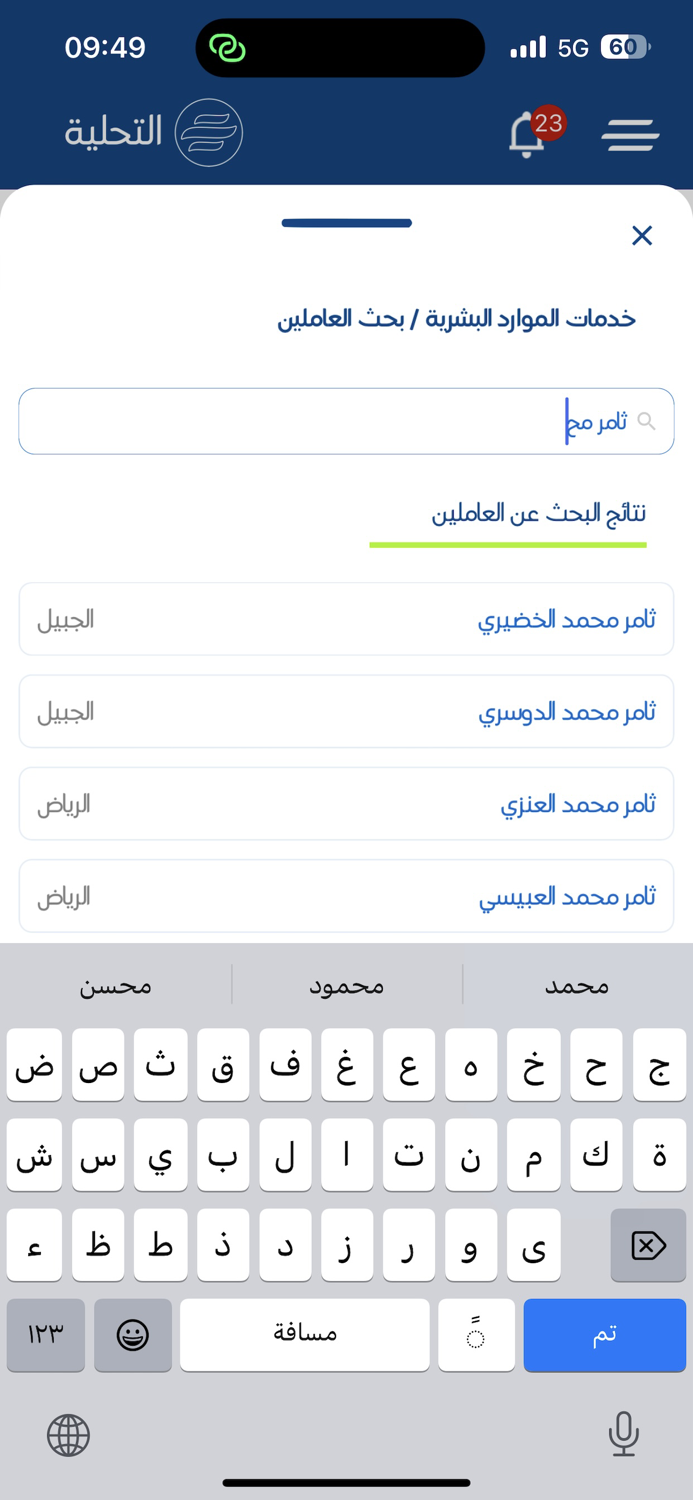Select the suggestion محمود from the prediction bar

(347, 985)
